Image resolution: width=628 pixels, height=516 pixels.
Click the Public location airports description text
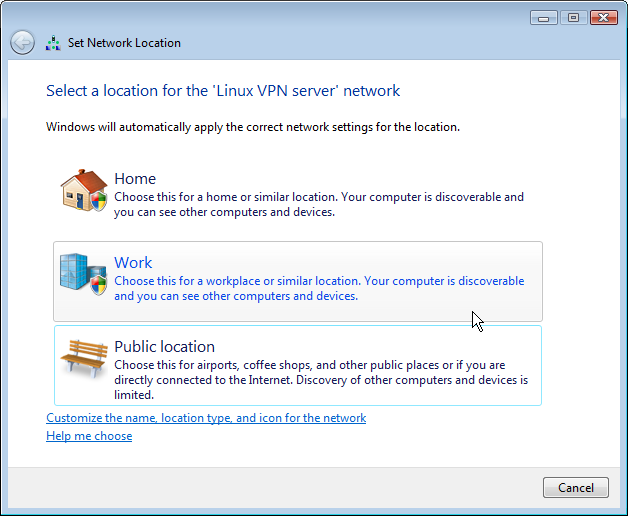(x=321, y=380)
